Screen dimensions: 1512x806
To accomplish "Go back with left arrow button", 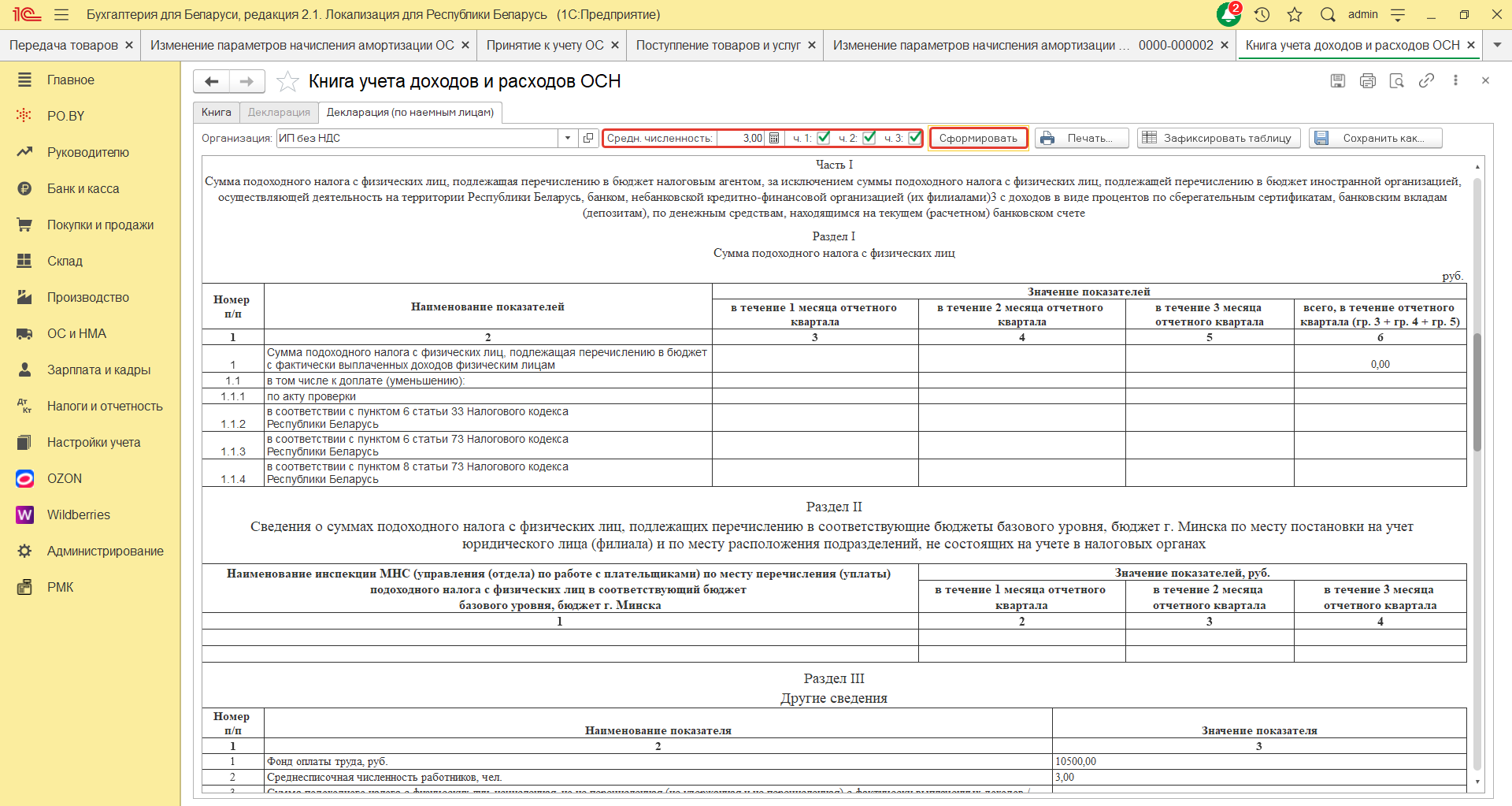I will (212, 81).
